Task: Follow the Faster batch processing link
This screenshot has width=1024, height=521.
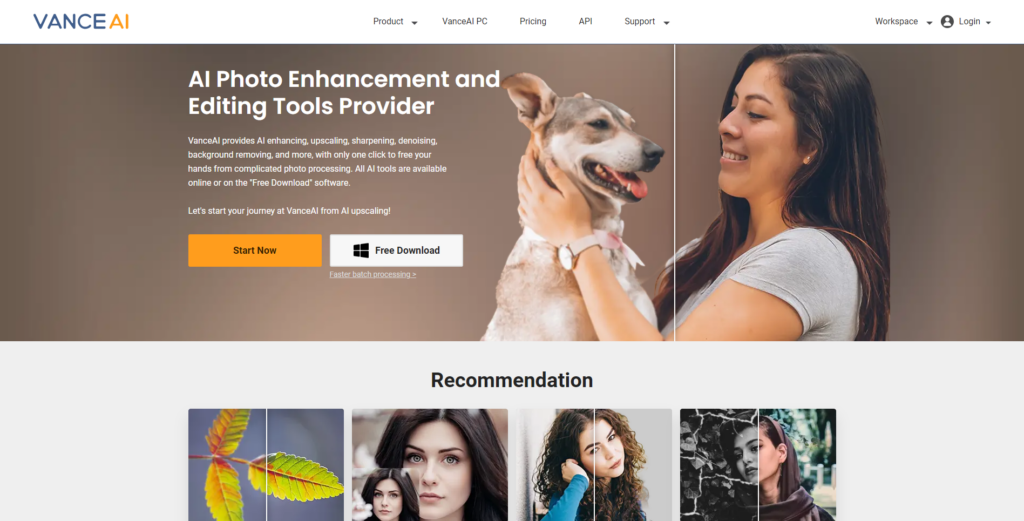Action: (x=372, y=274)
